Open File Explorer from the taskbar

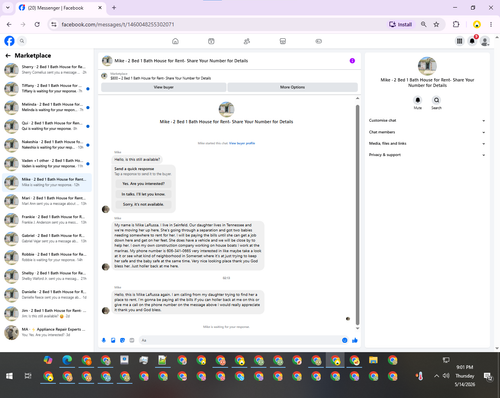[x=373, y=360]
